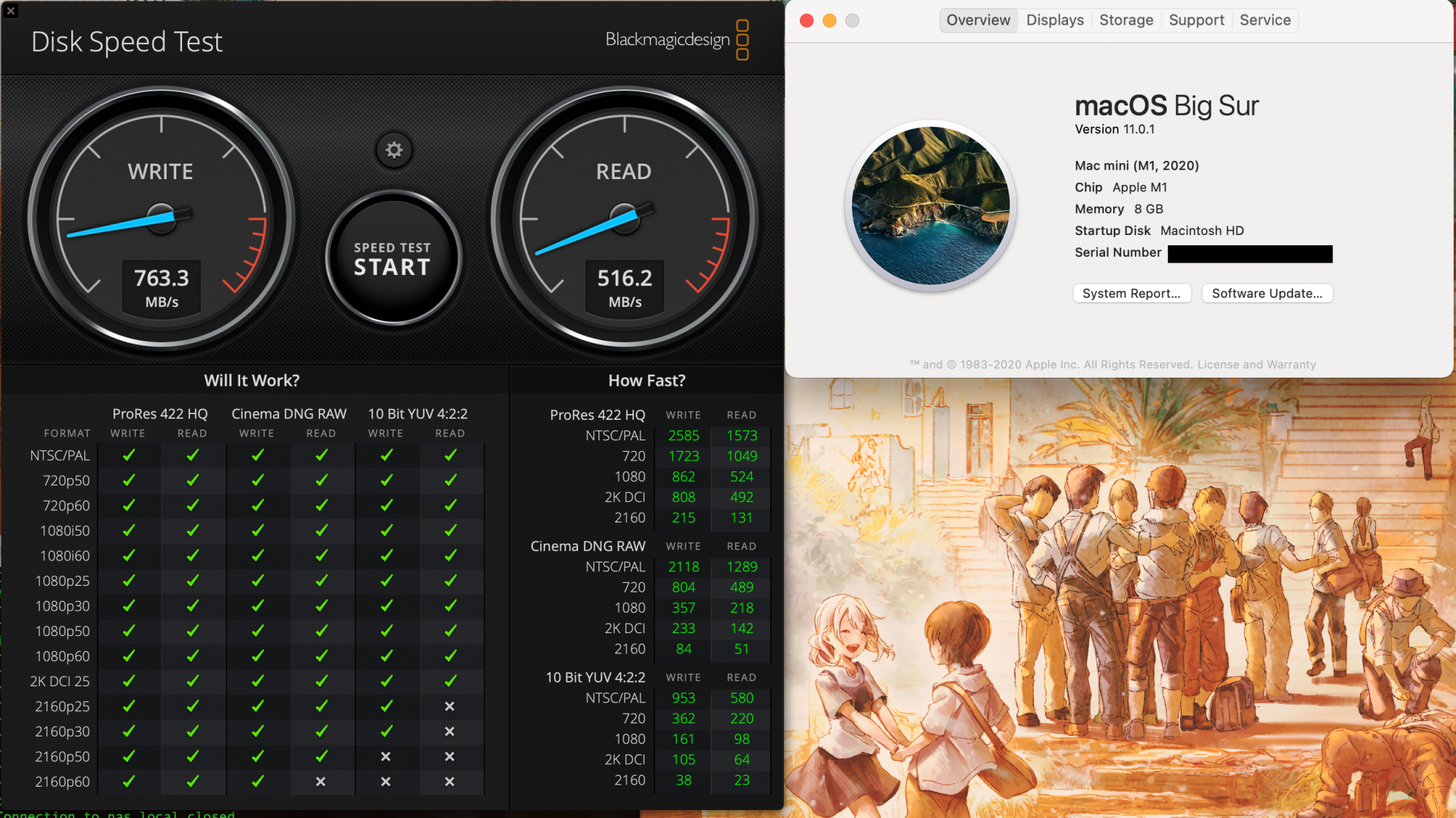Image resolution: width=1456 pixels, height=818 pixels.
Task: Switch to the Storage tab
Action: pos(1125,20)
